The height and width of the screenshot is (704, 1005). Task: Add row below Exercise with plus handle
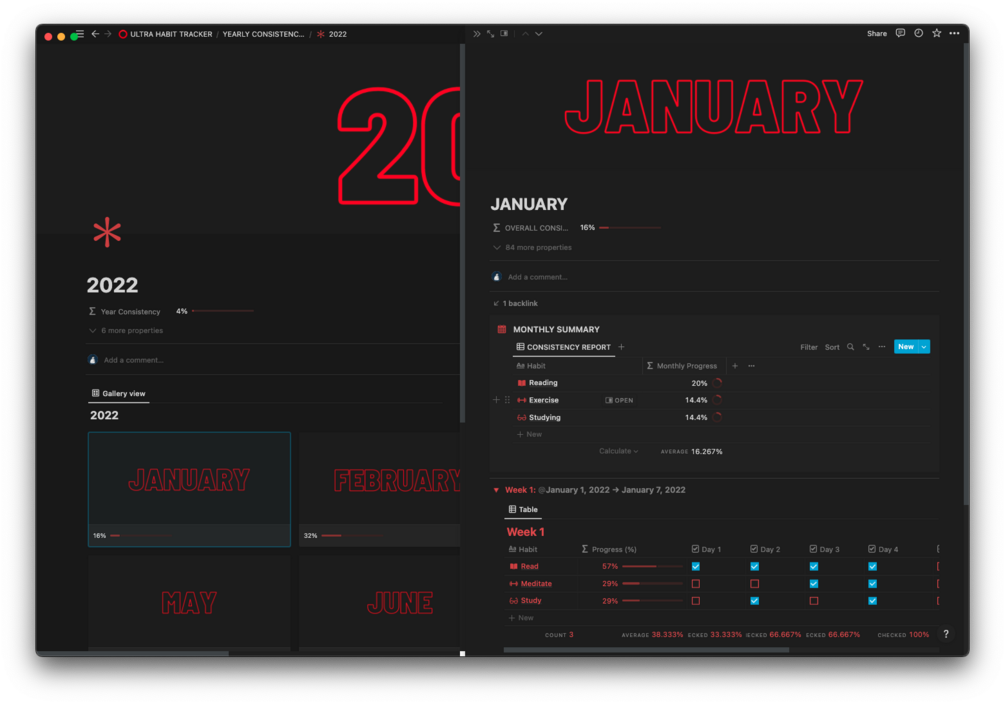(x=496, y=400)
